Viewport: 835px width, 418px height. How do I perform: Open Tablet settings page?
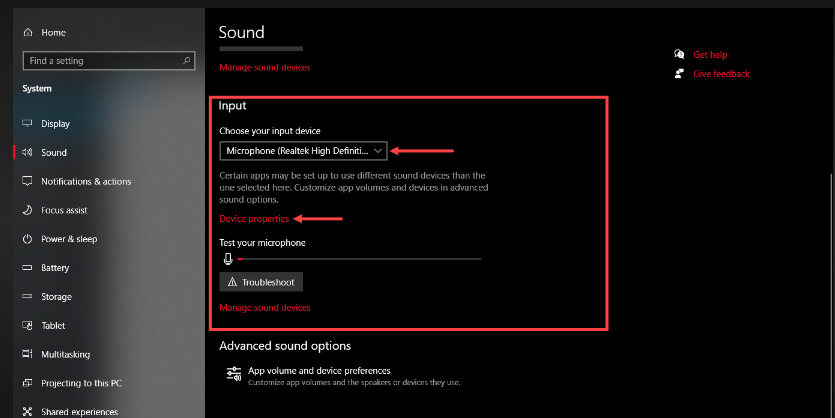click(53, 325)
